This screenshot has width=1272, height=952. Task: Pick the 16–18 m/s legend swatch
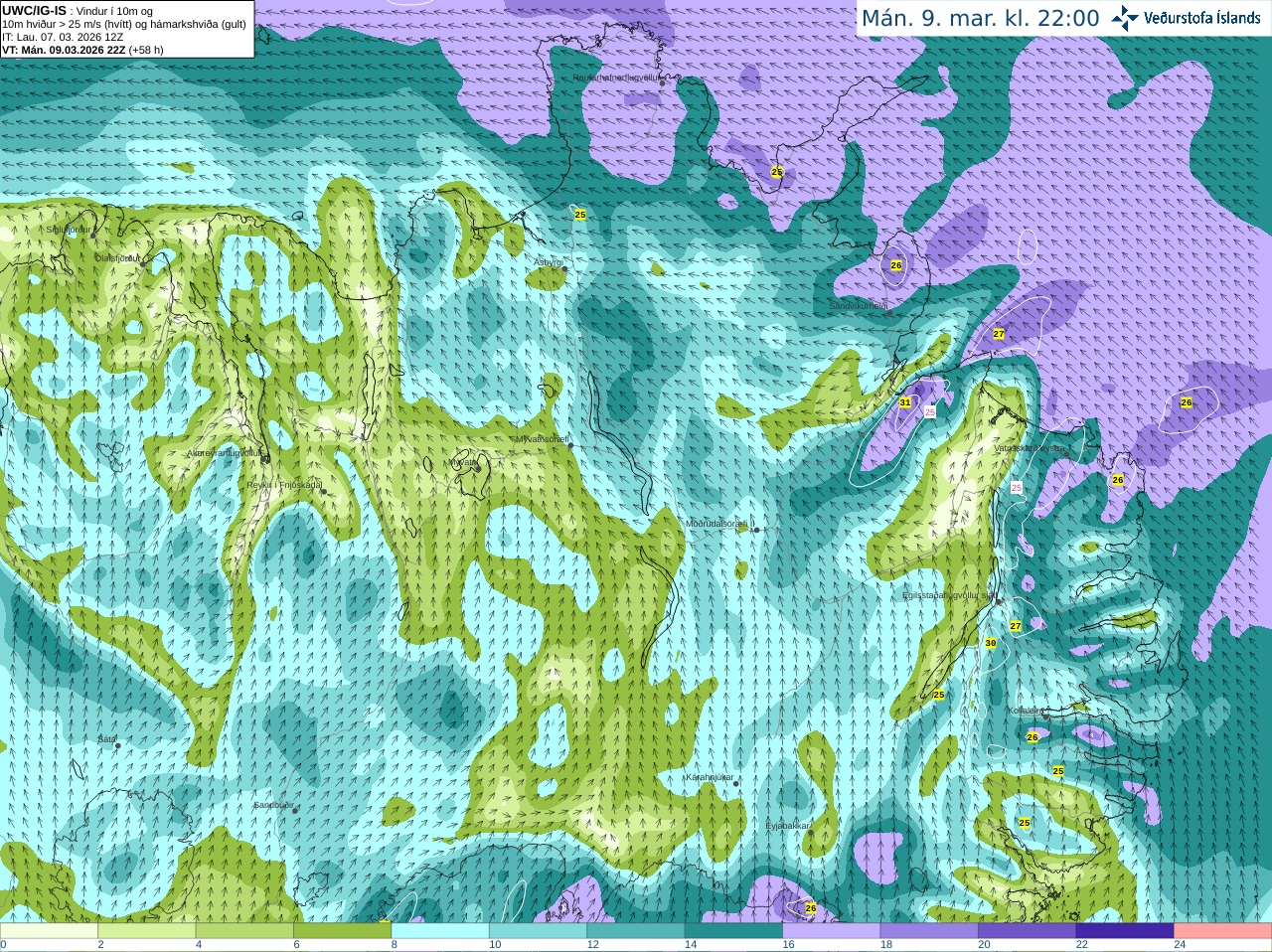[x=832, y=930]
